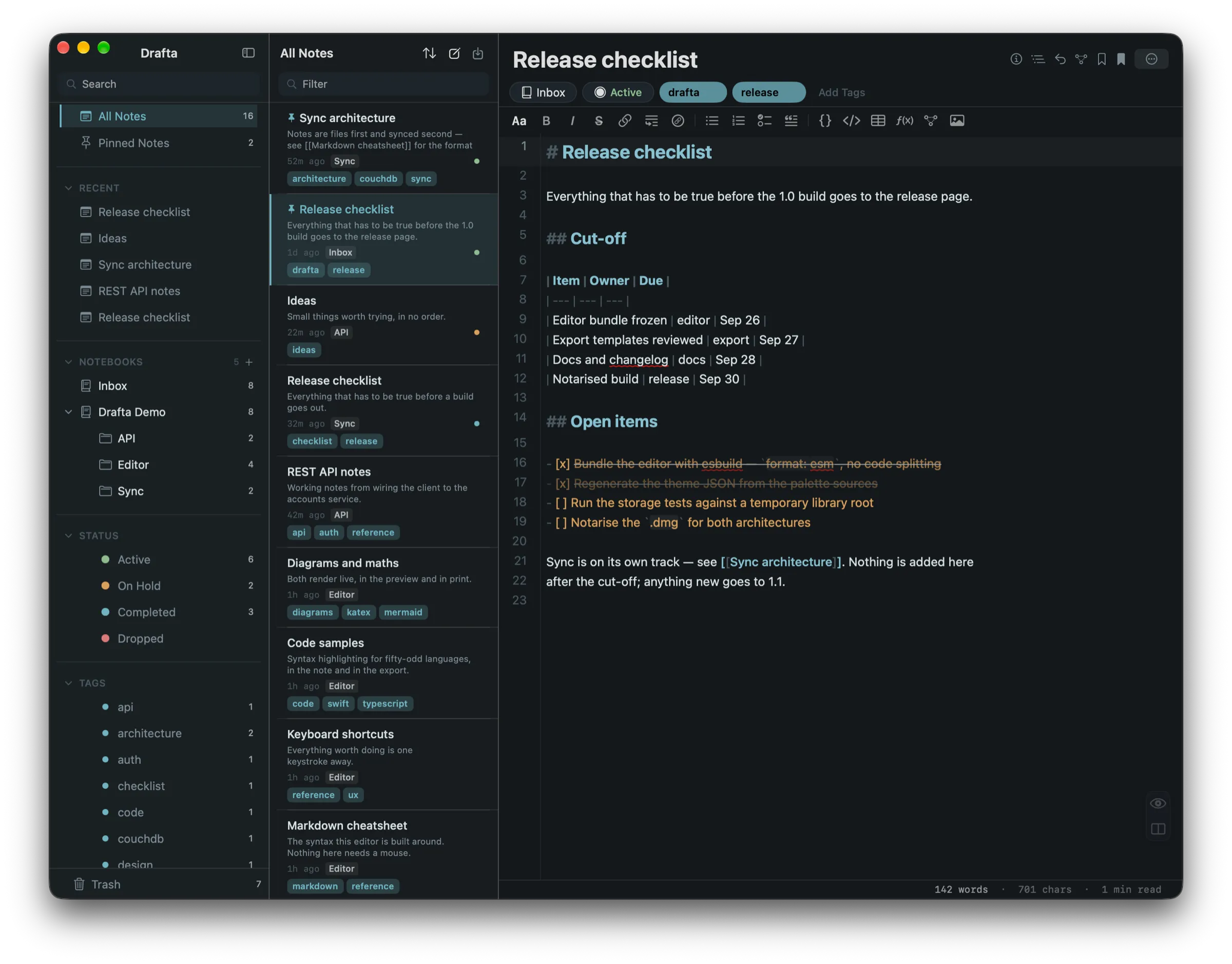The image size is (1232, 964).
Task: Open the Inbox notebook in the sidebar
Action: 159,386
